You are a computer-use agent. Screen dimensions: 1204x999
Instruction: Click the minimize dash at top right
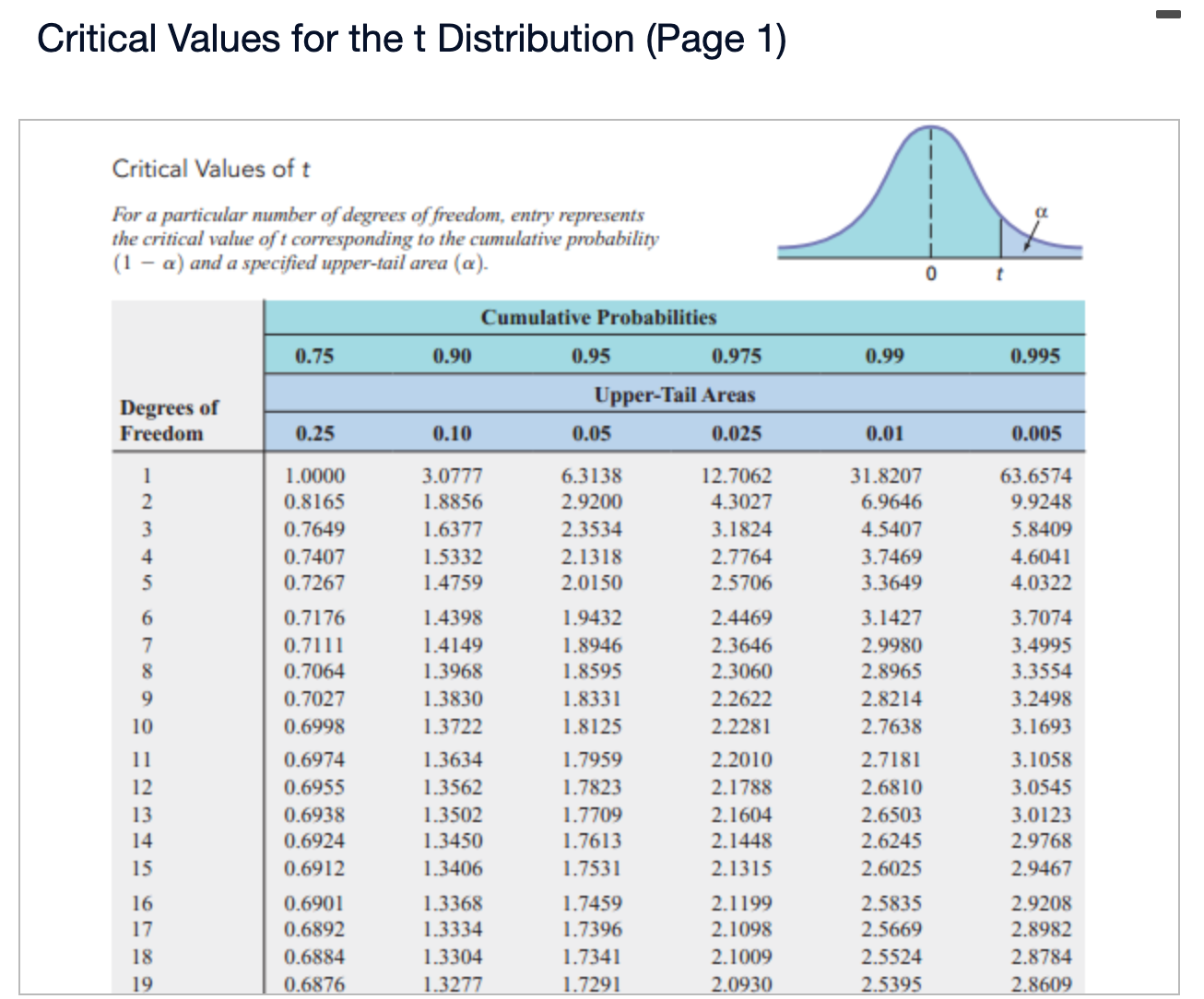coord(1169,14)
